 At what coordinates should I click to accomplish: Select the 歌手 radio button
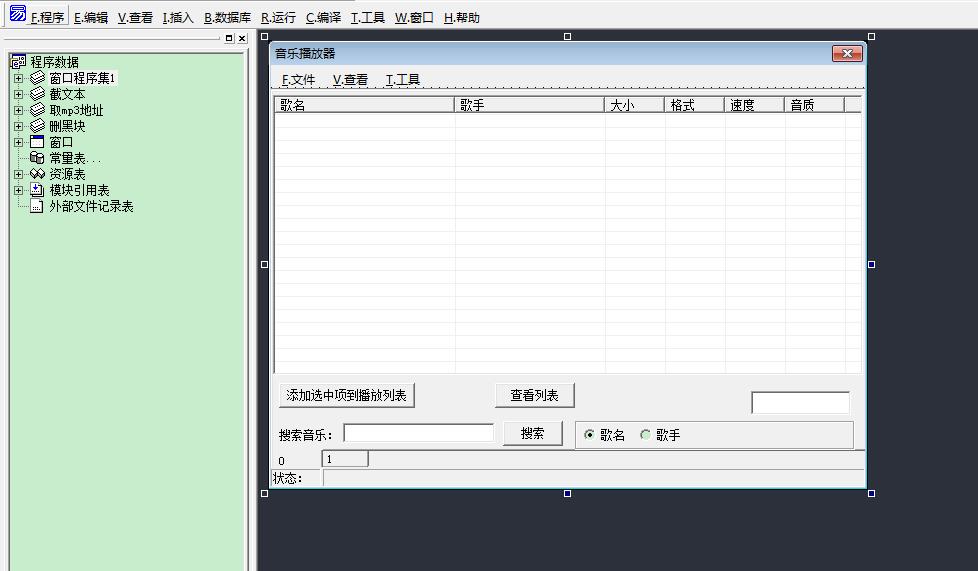645,435
